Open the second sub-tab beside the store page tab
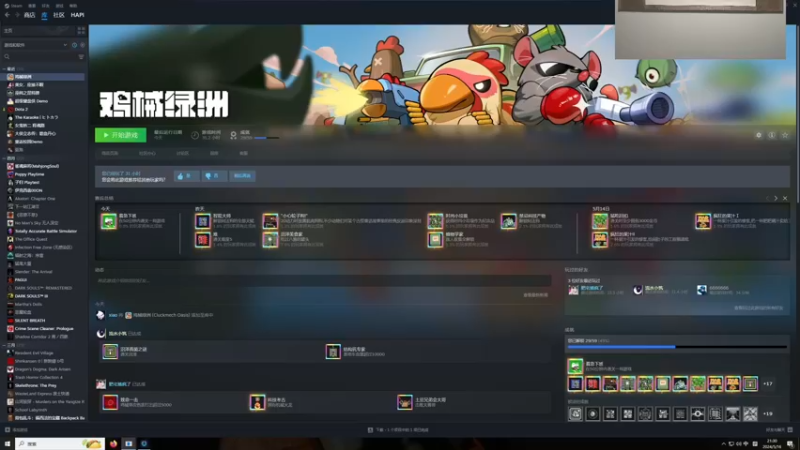 click(x=147, y=154)
